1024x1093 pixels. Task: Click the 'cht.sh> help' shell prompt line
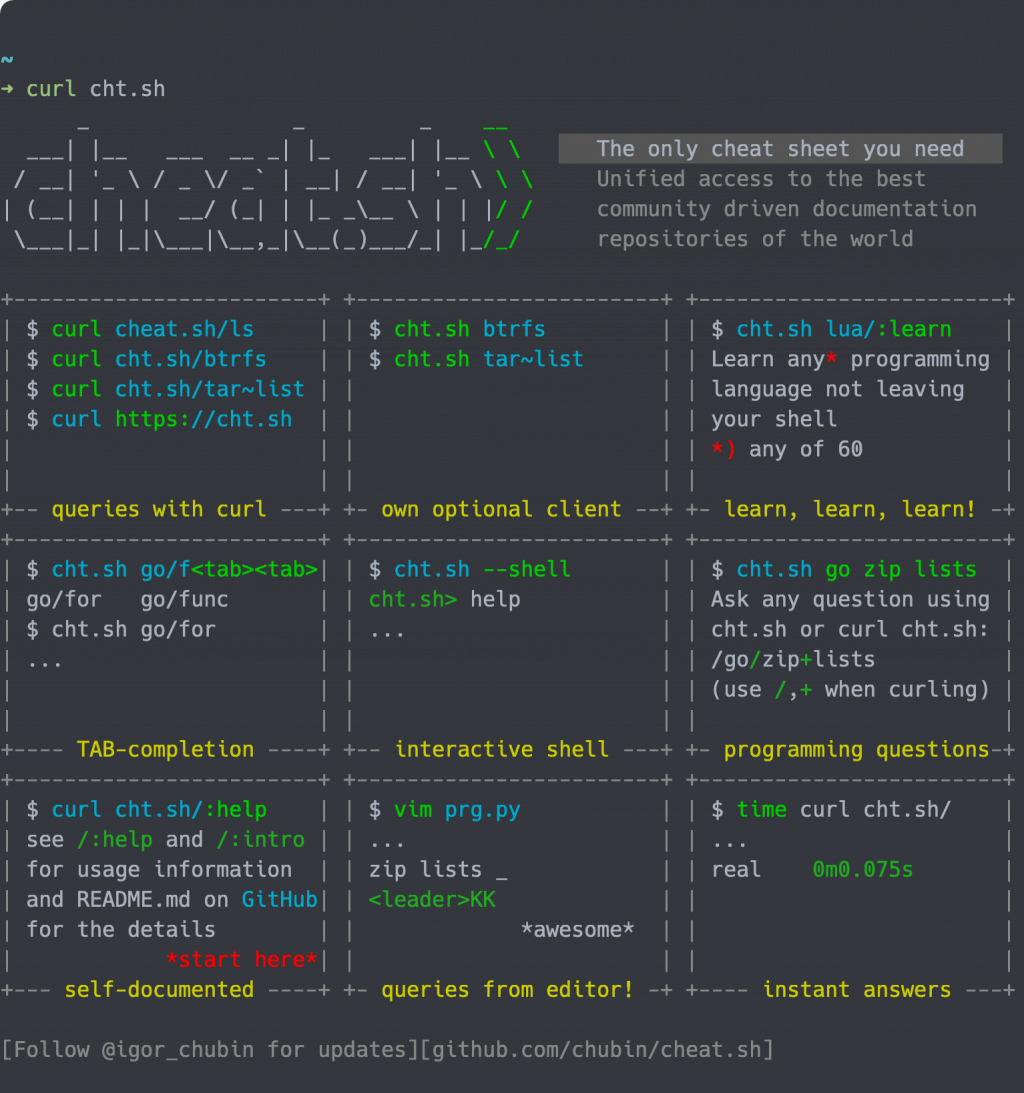coord(445,599)
